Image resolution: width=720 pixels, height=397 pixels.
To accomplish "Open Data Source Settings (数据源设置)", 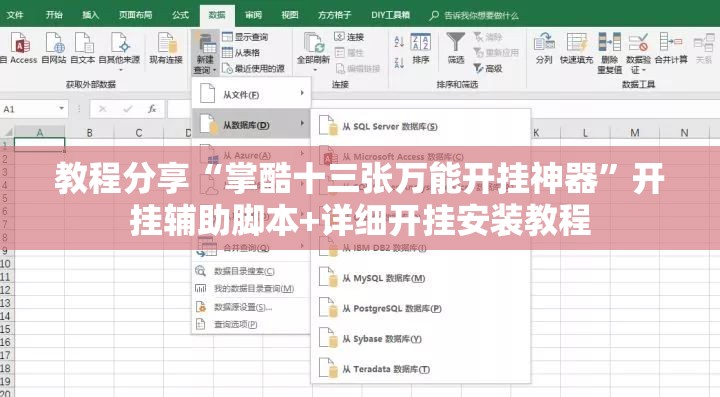I will click(251, 307).
